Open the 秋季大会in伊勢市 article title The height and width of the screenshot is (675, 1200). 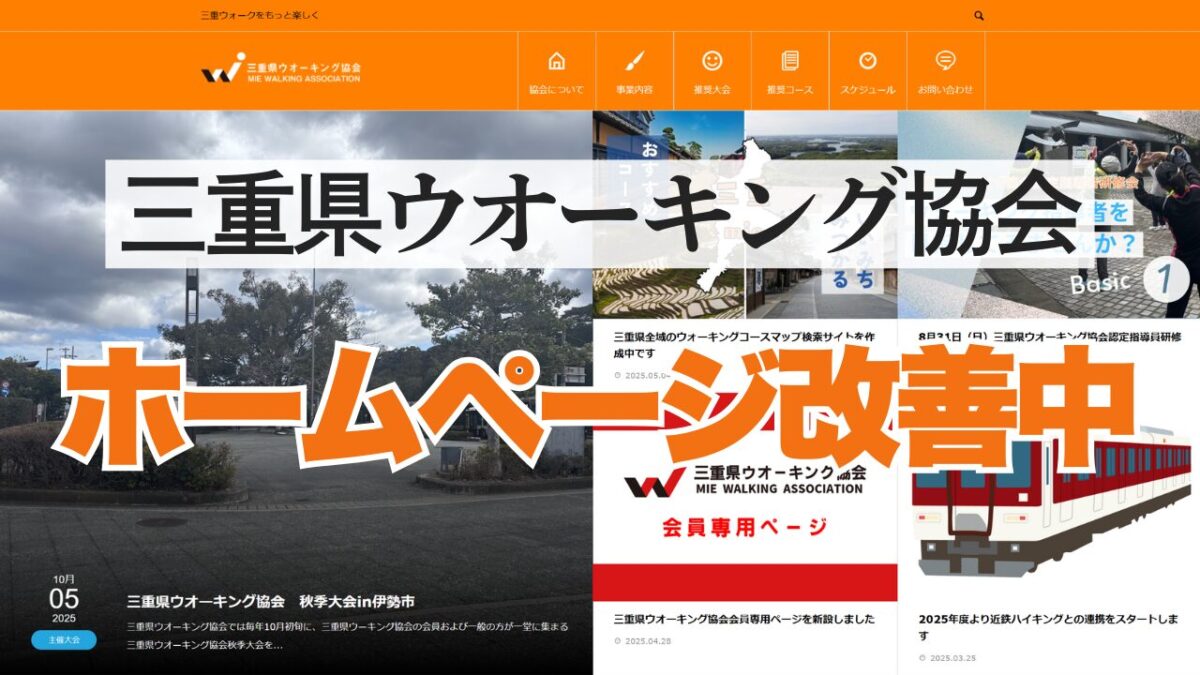click(270, 602)
